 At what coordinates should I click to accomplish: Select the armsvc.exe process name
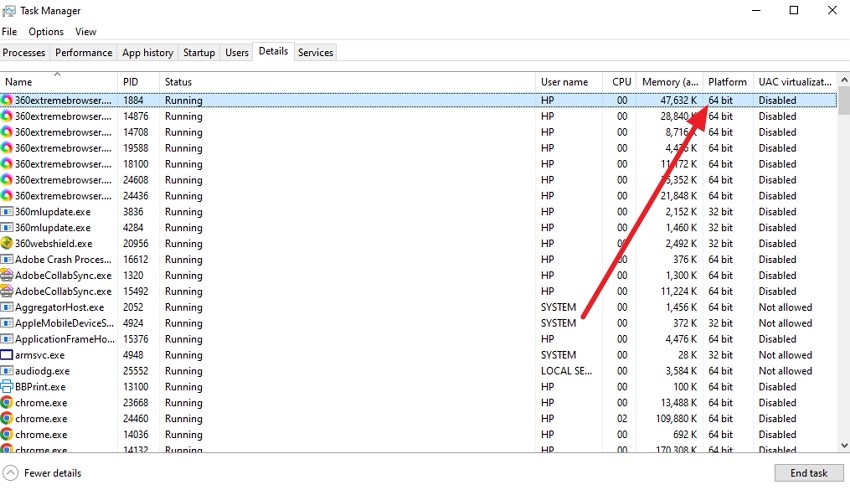click(40, 355)
